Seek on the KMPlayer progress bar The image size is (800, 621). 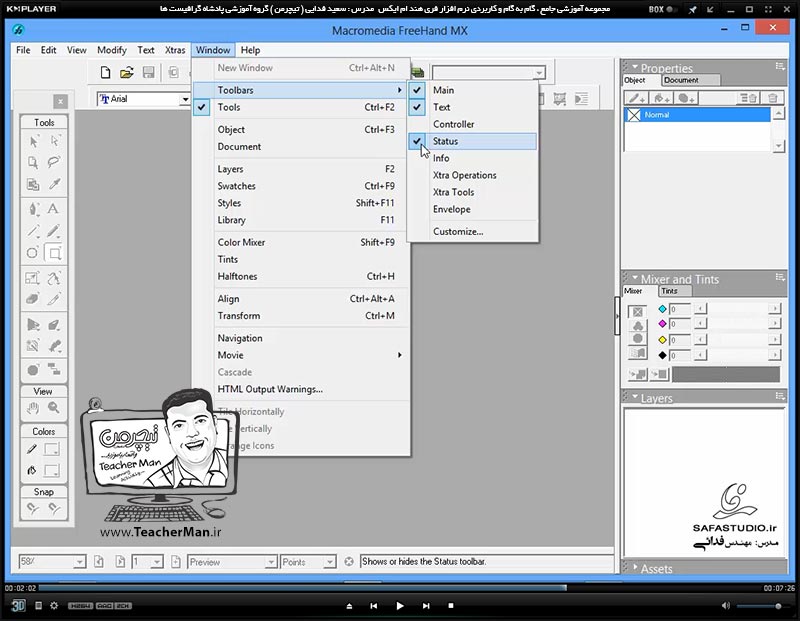point(400,588)
